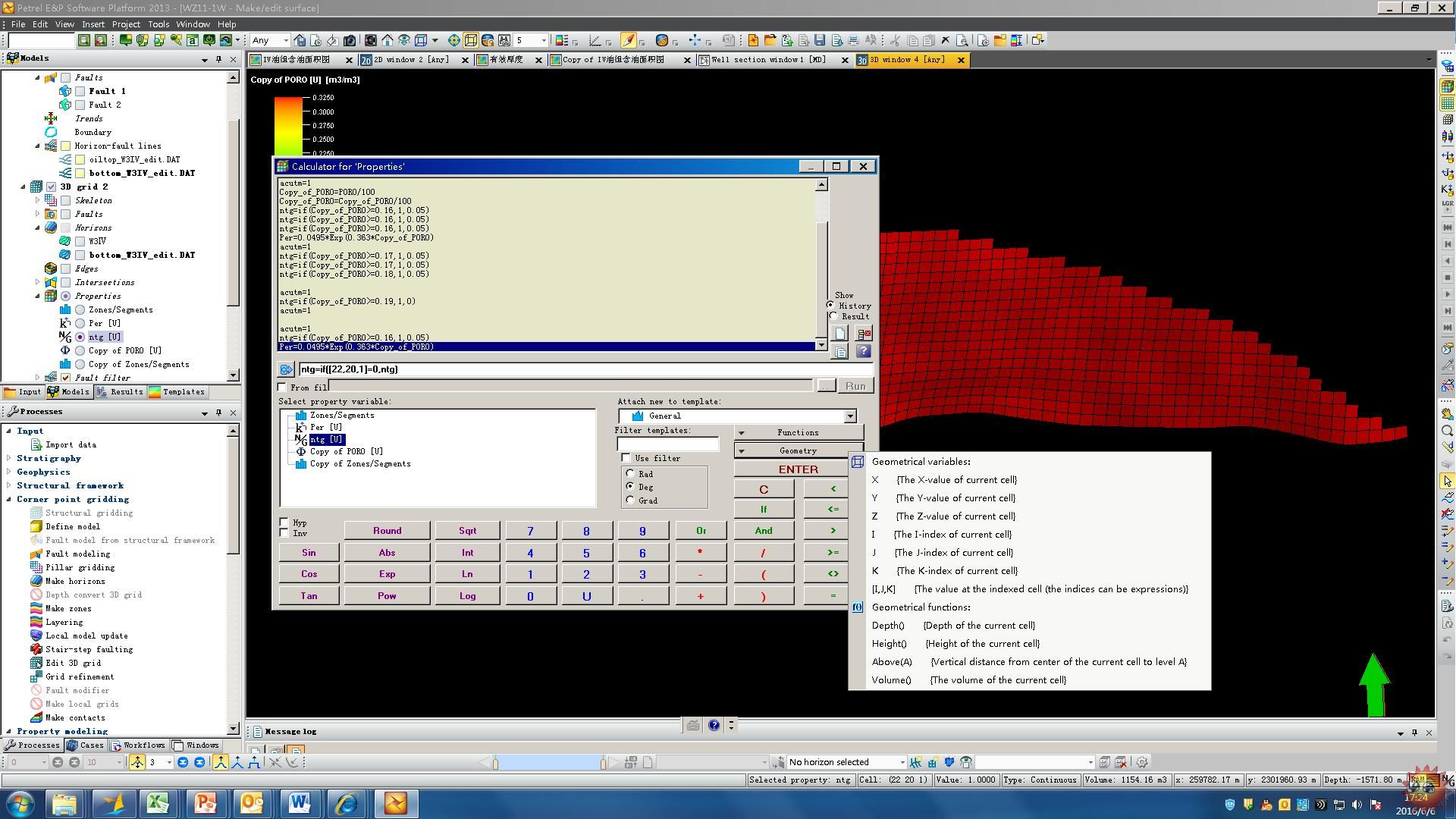The image size is (1456, 819).
Task: Click the open project folder icon
Action: [770, 40]
